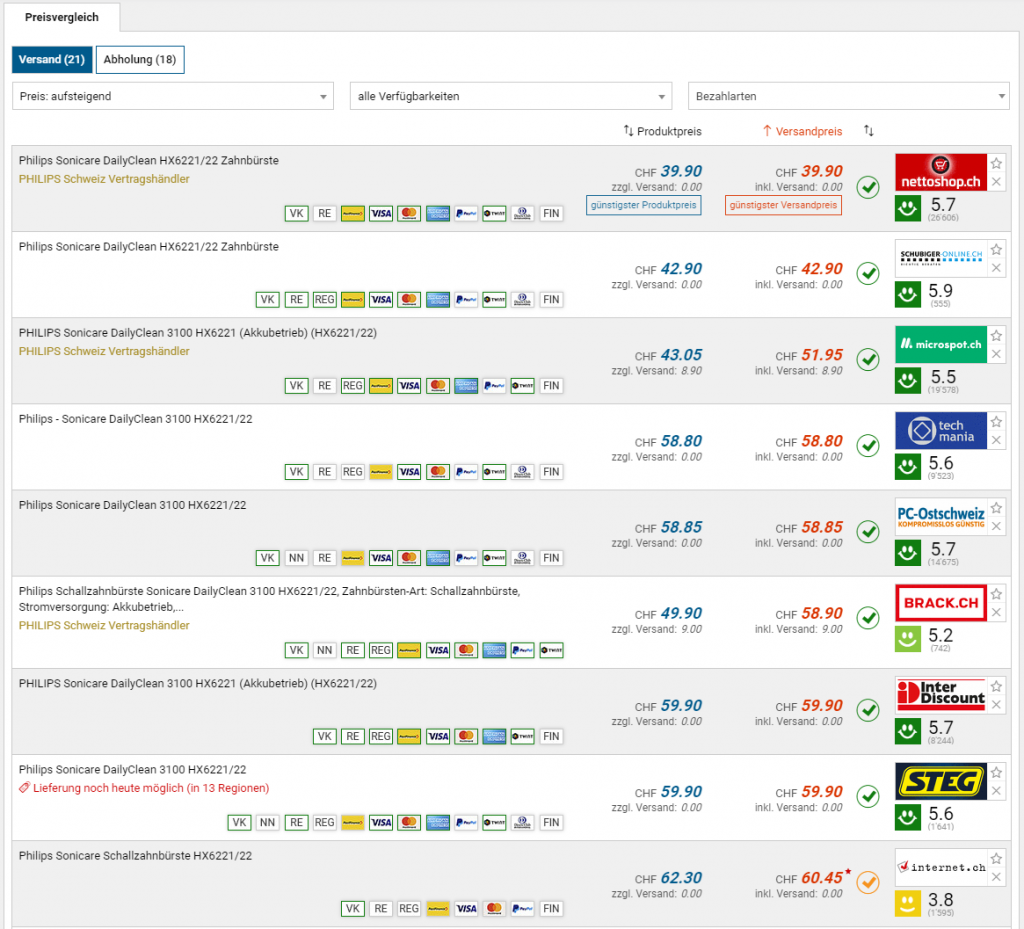Hide the Schubiger-Online offer with its X icon
This screenshot has height=929, width=1024.
pos(996,268)
